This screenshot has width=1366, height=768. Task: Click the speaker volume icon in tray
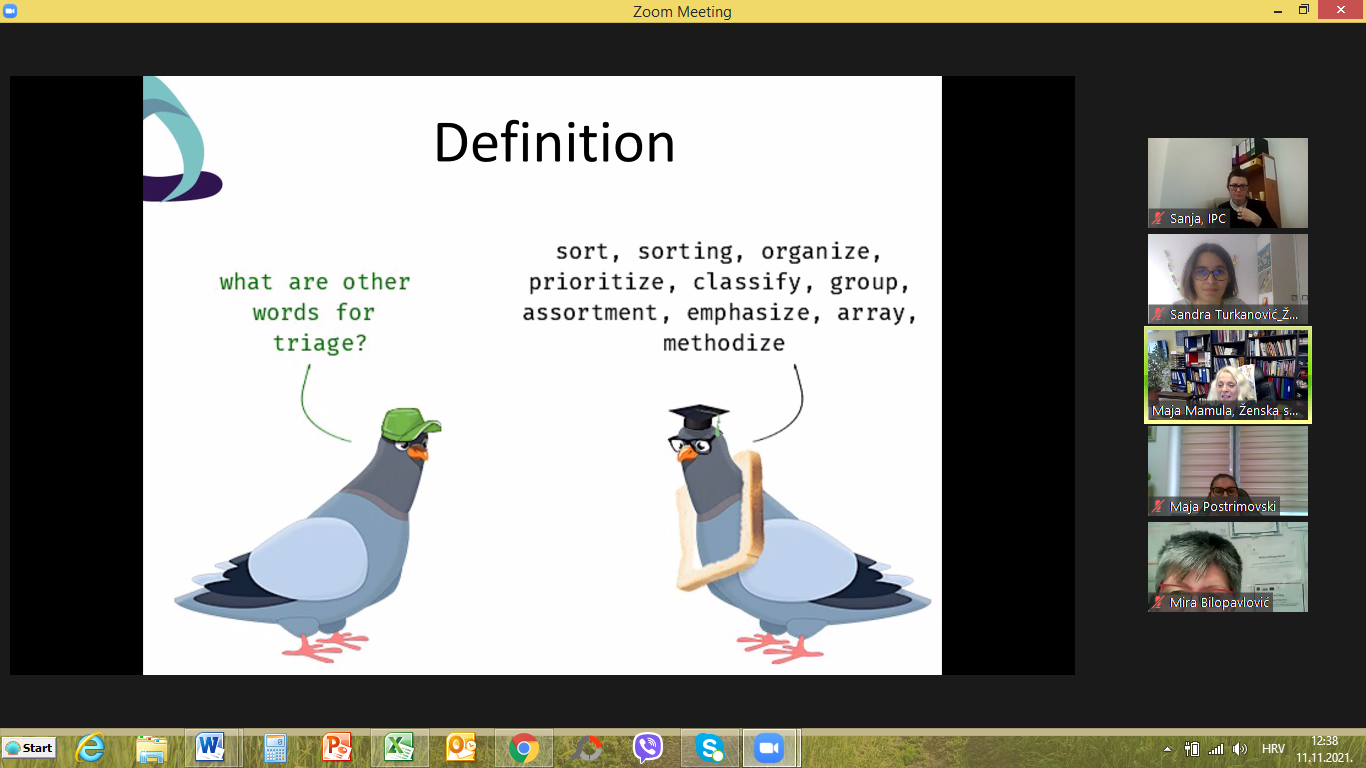point(1240,749)
